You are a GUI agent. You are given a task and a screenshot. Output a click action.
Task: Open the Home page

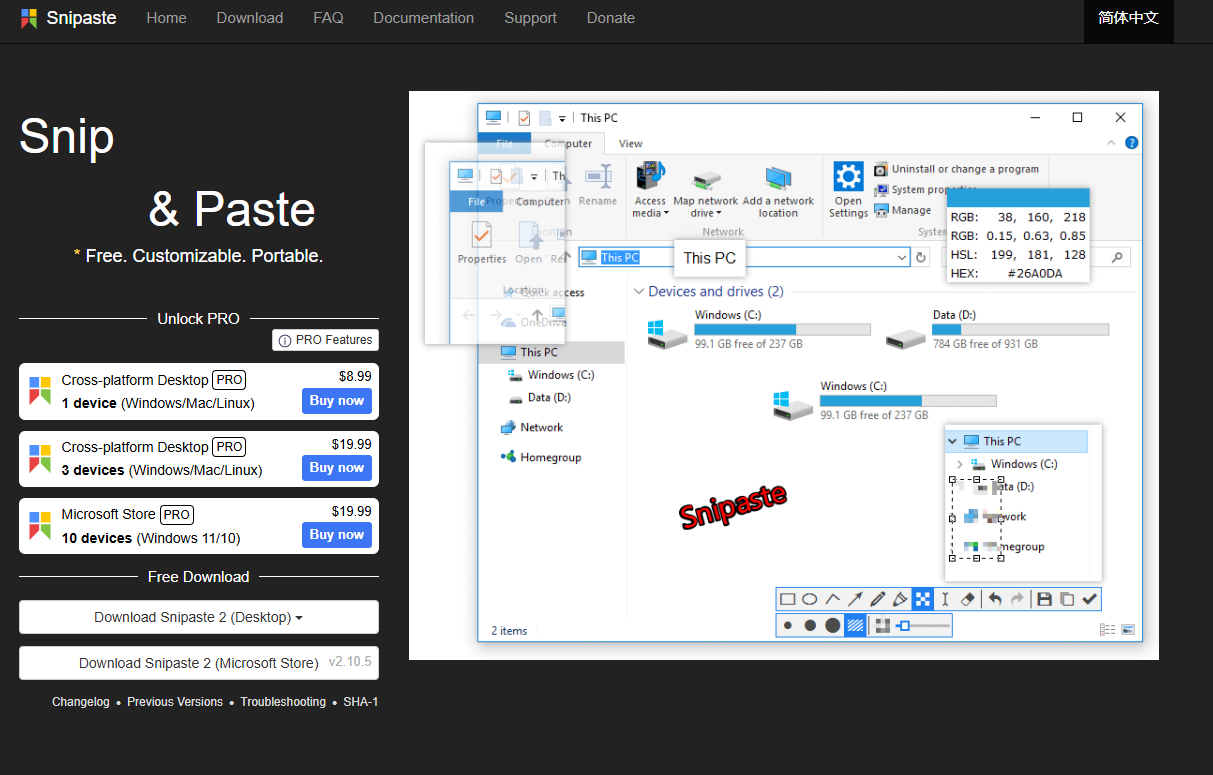tap(166, 18)
